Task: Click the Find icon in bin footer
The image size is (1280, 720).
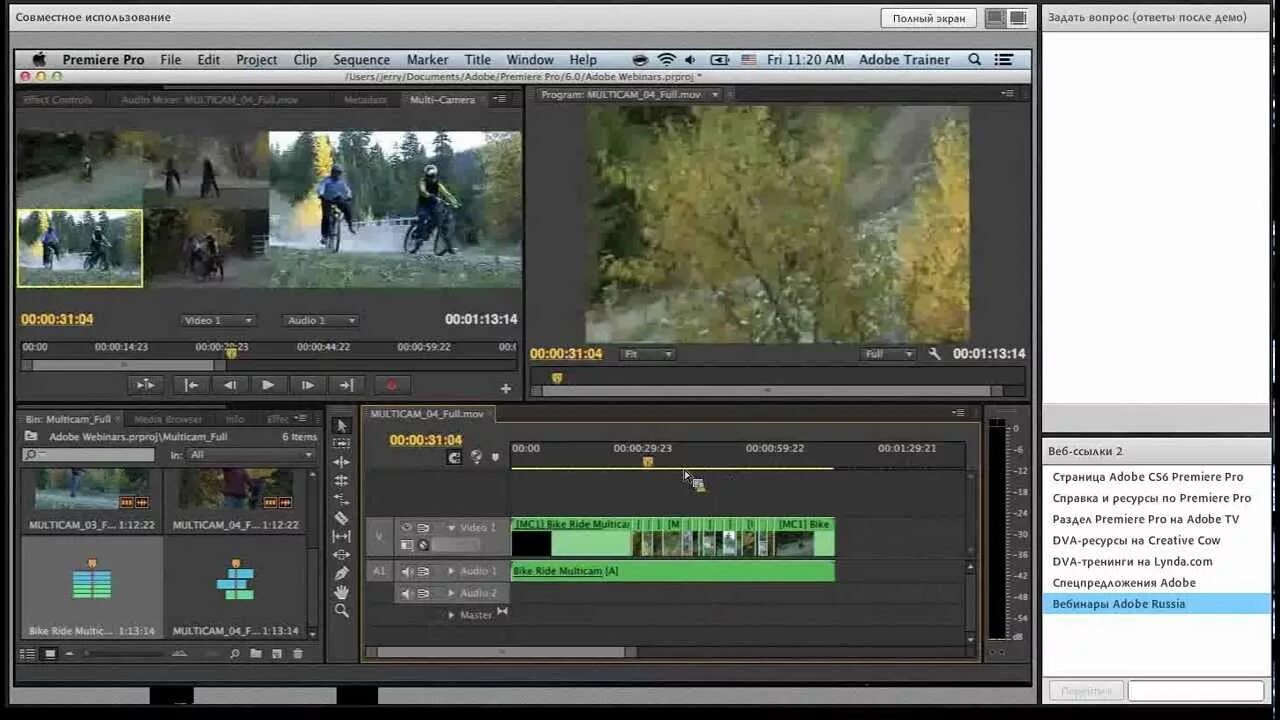Action: pos(235,654)
